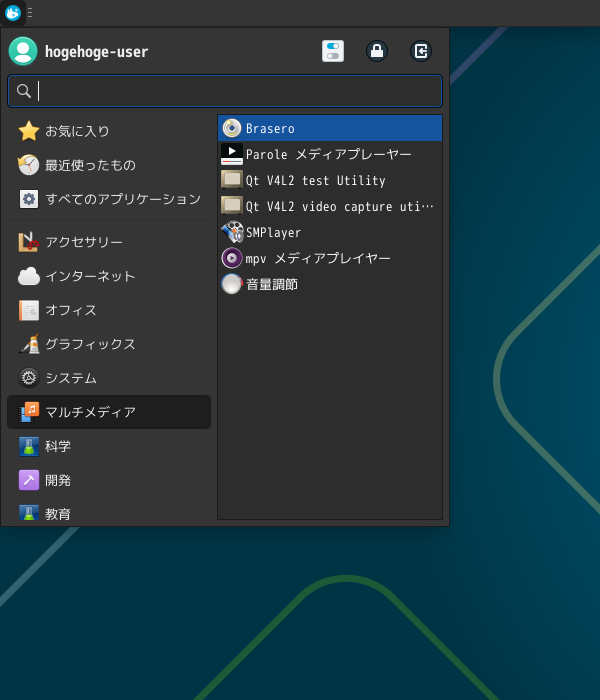This screenshot has width=600, height=700.
Task: Open the settings manager toggle-switch icon
Action: point(333,51)
